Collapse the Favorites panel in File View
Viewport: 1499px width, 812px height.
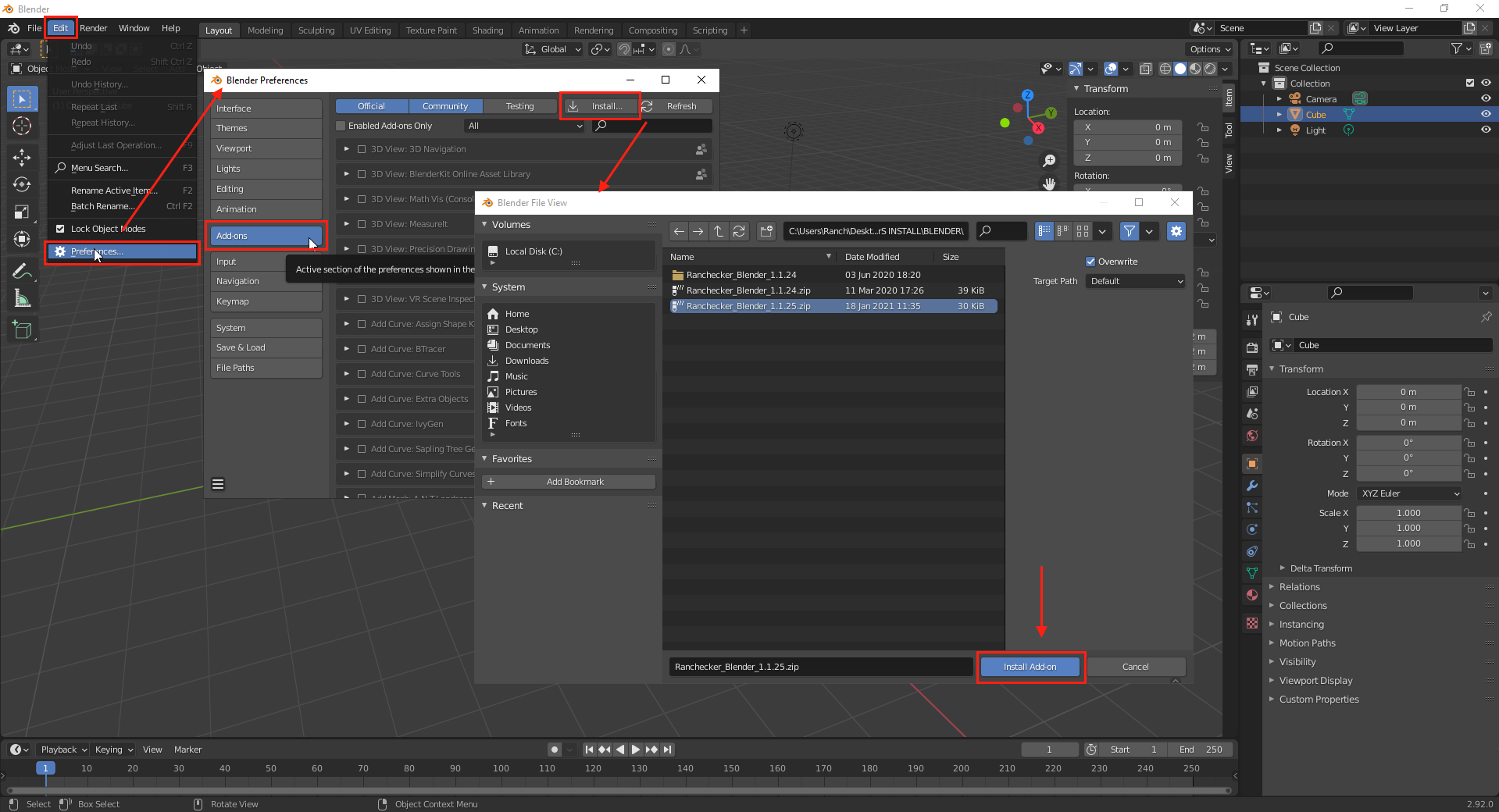coord(484,458)
